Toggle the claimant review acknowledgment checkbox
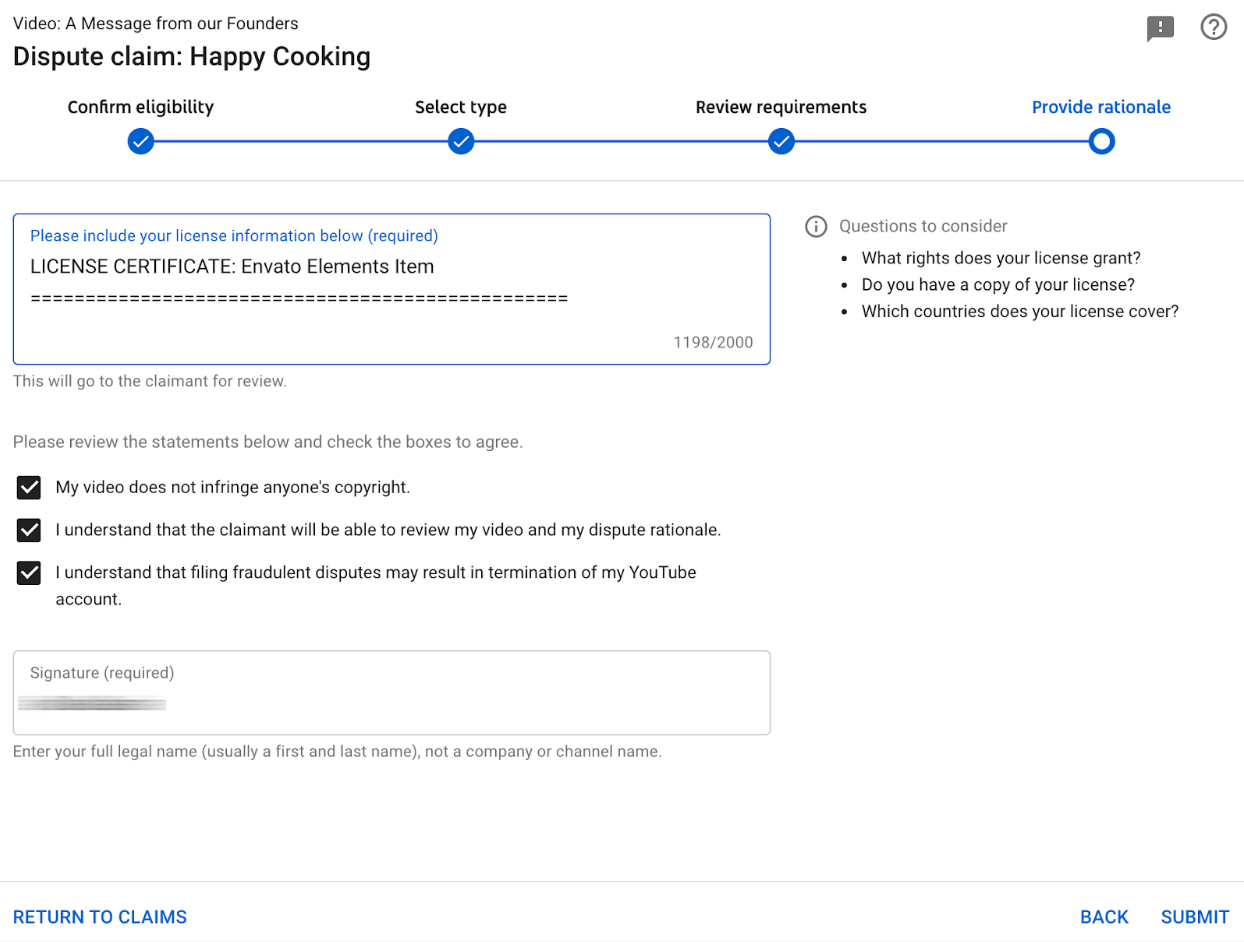 tap(30, 530)
